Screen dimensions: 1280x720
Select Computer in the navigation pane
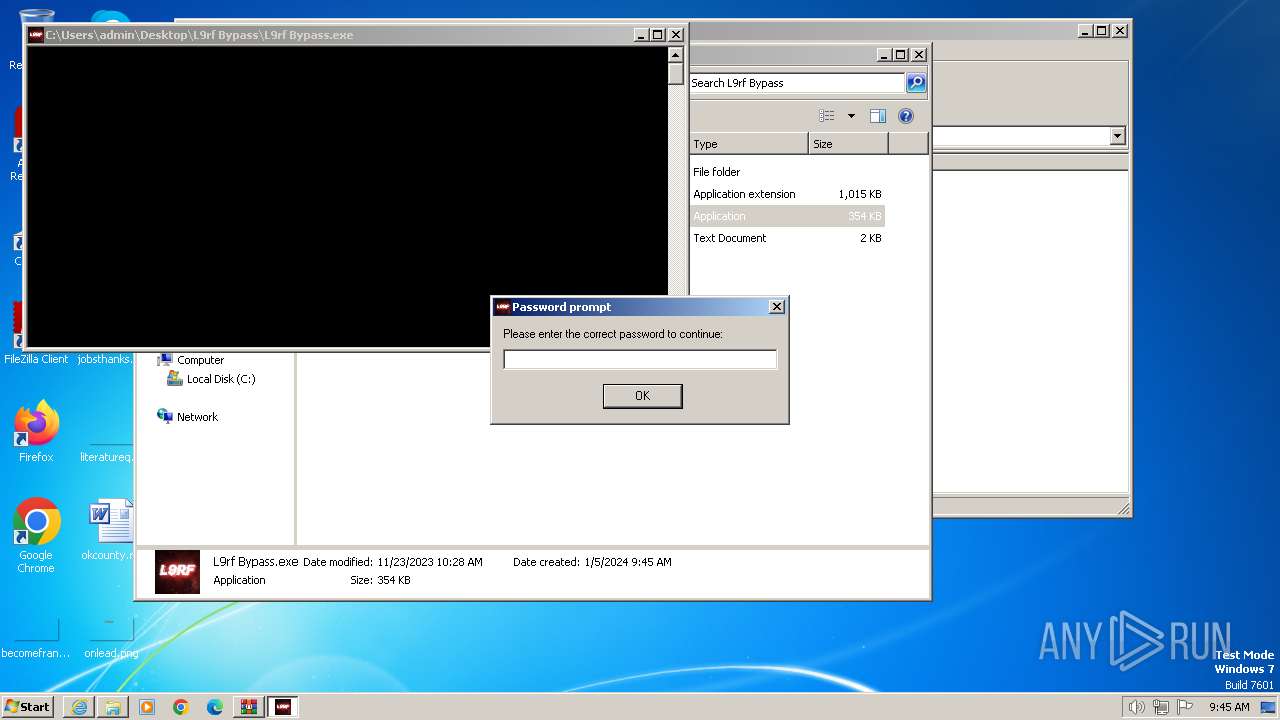point(200,360)
